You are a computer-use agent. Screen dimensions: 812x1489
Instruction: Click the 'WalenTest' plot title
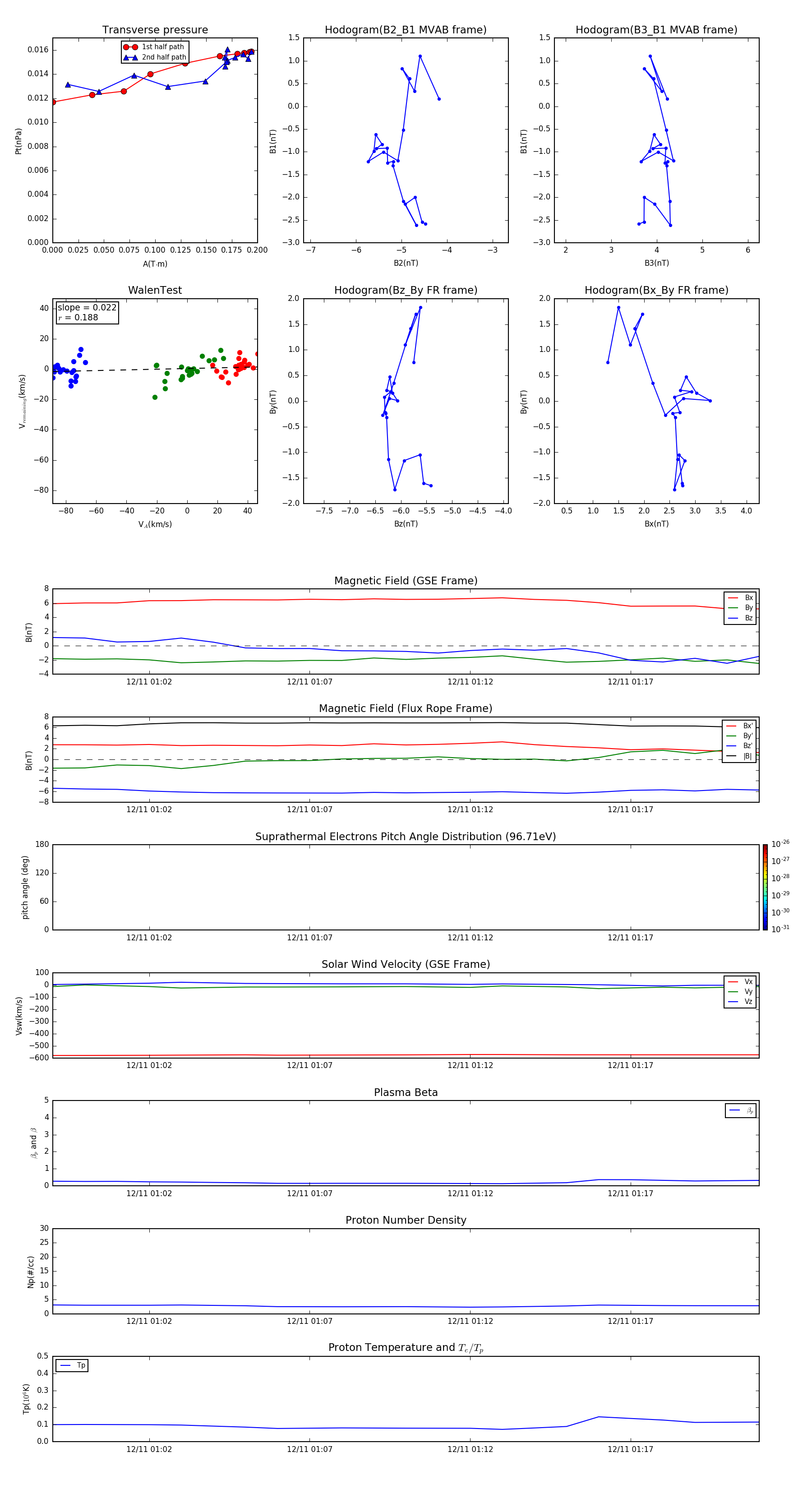click(x=155, y=290)
